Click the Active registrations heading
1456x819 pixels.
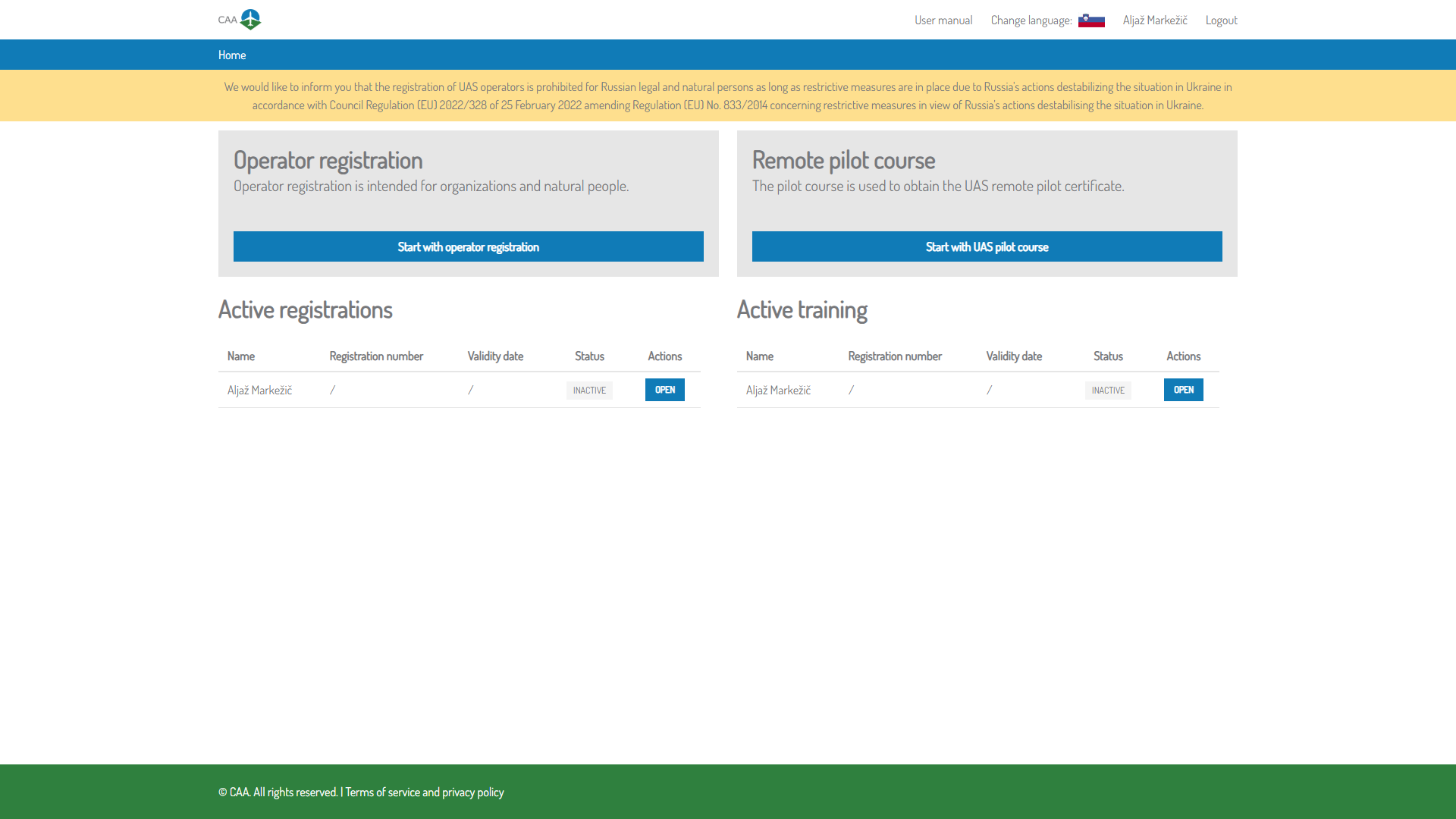point(306,309)
